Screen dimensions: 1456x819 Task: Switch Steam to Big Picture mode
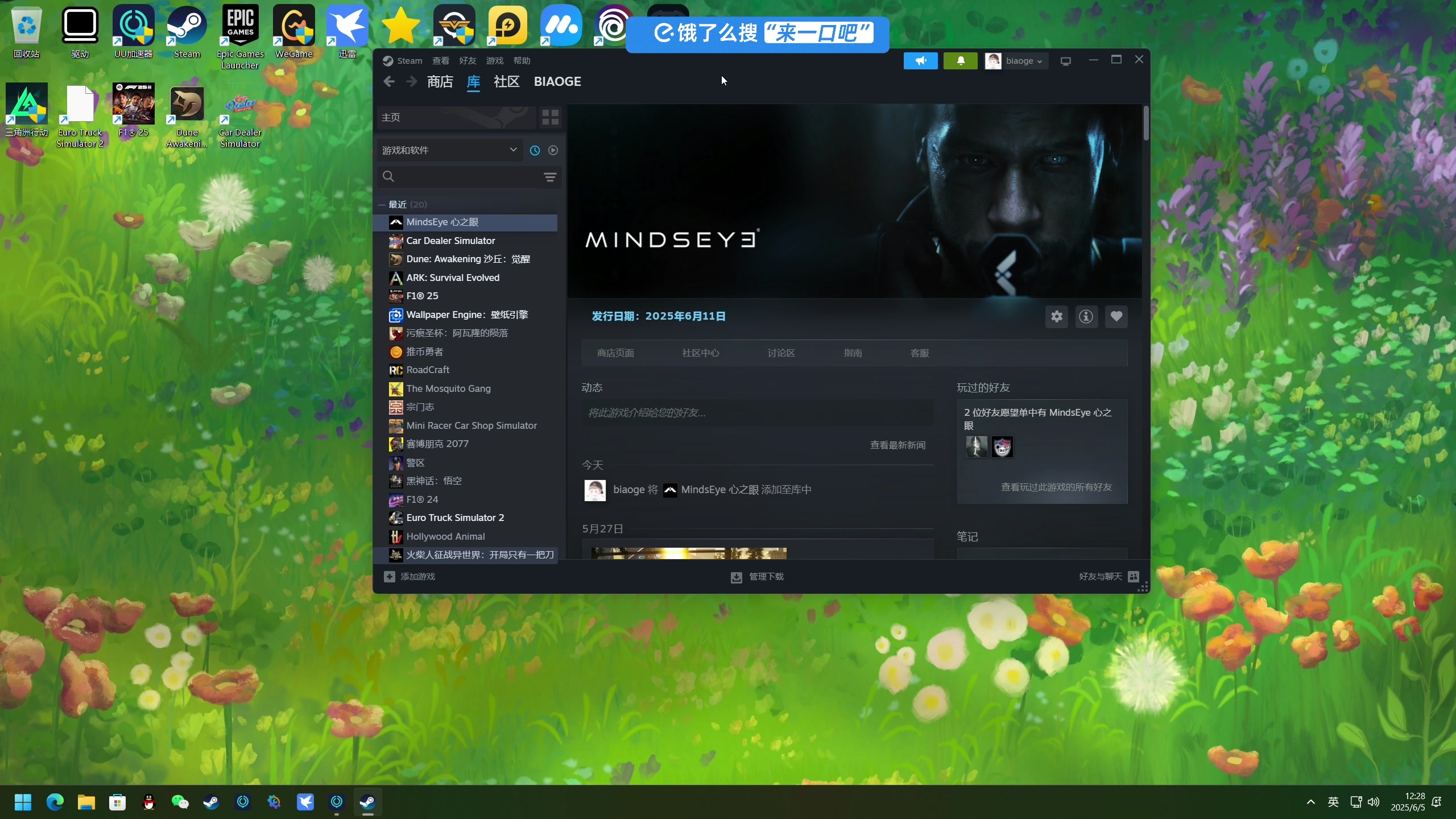1066,61
